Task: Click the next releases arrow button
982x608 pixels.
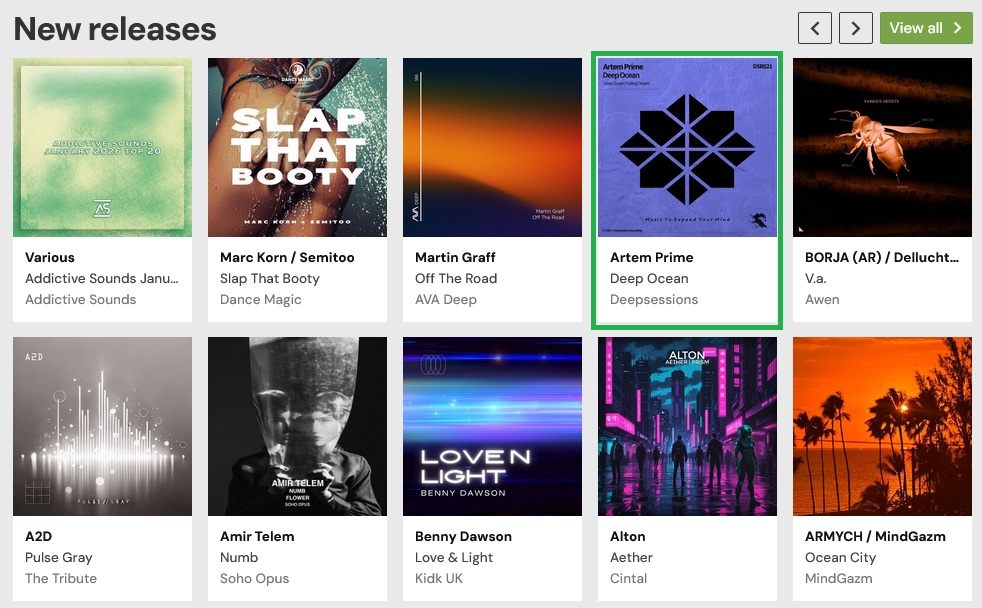Action: (855, 28)
